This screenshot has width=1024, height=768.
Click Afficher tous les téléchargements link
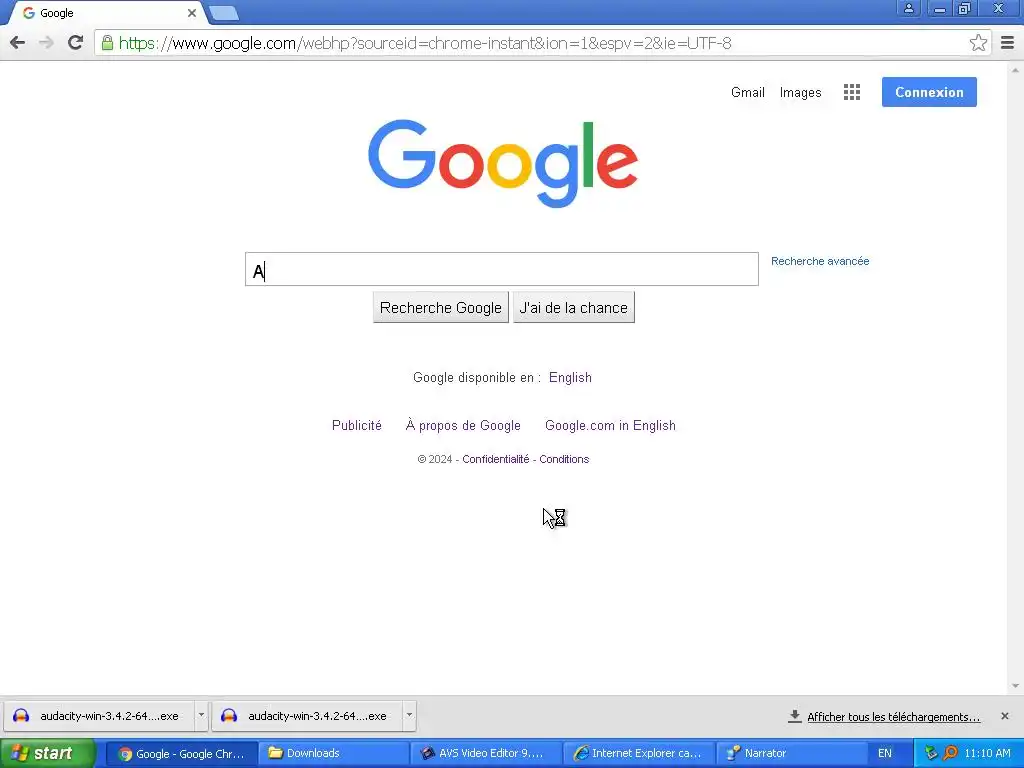893,717
